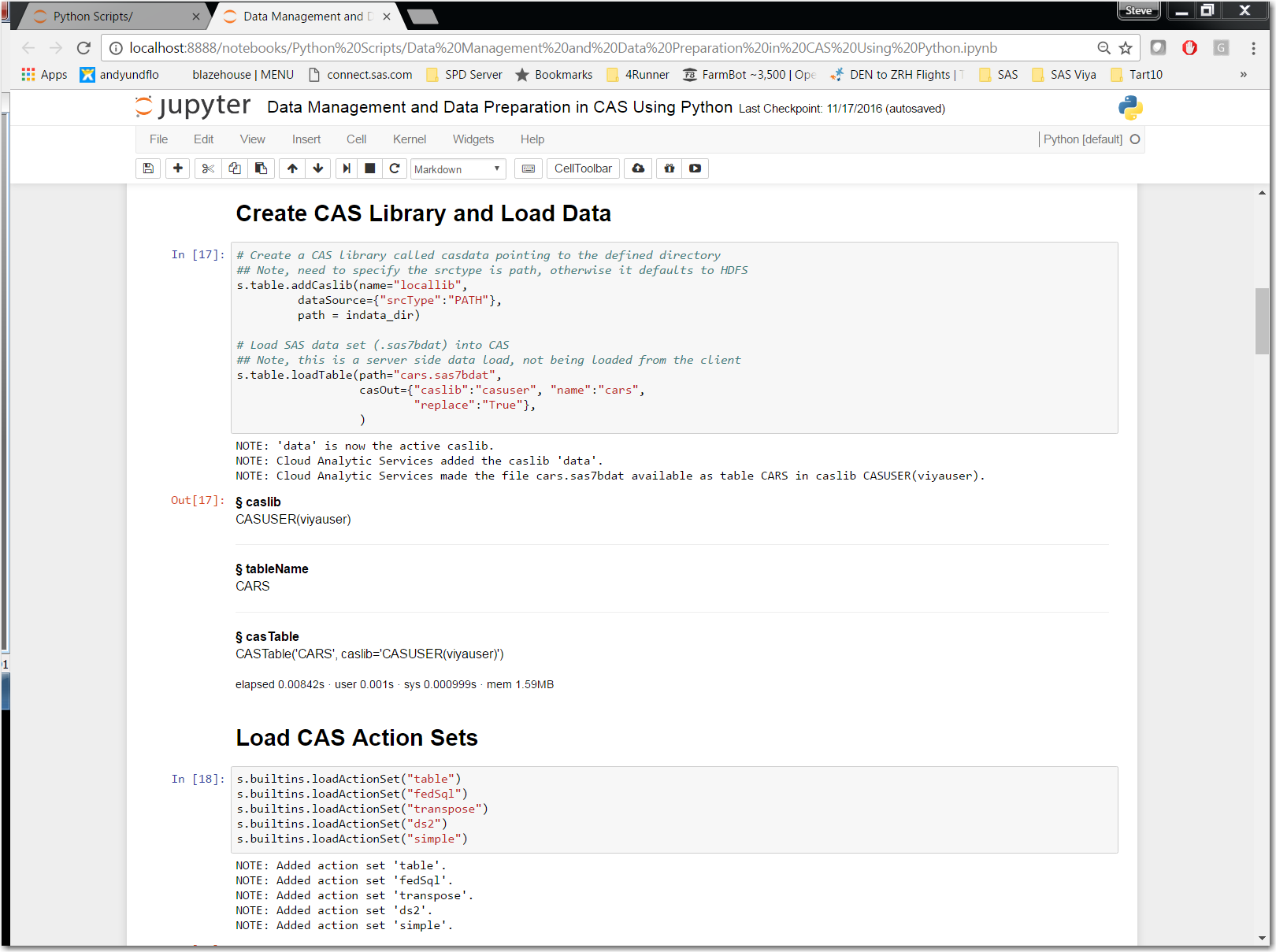Open the Widgets menu
Viewport: 1276px width, 952px height.
coord(473,139)
